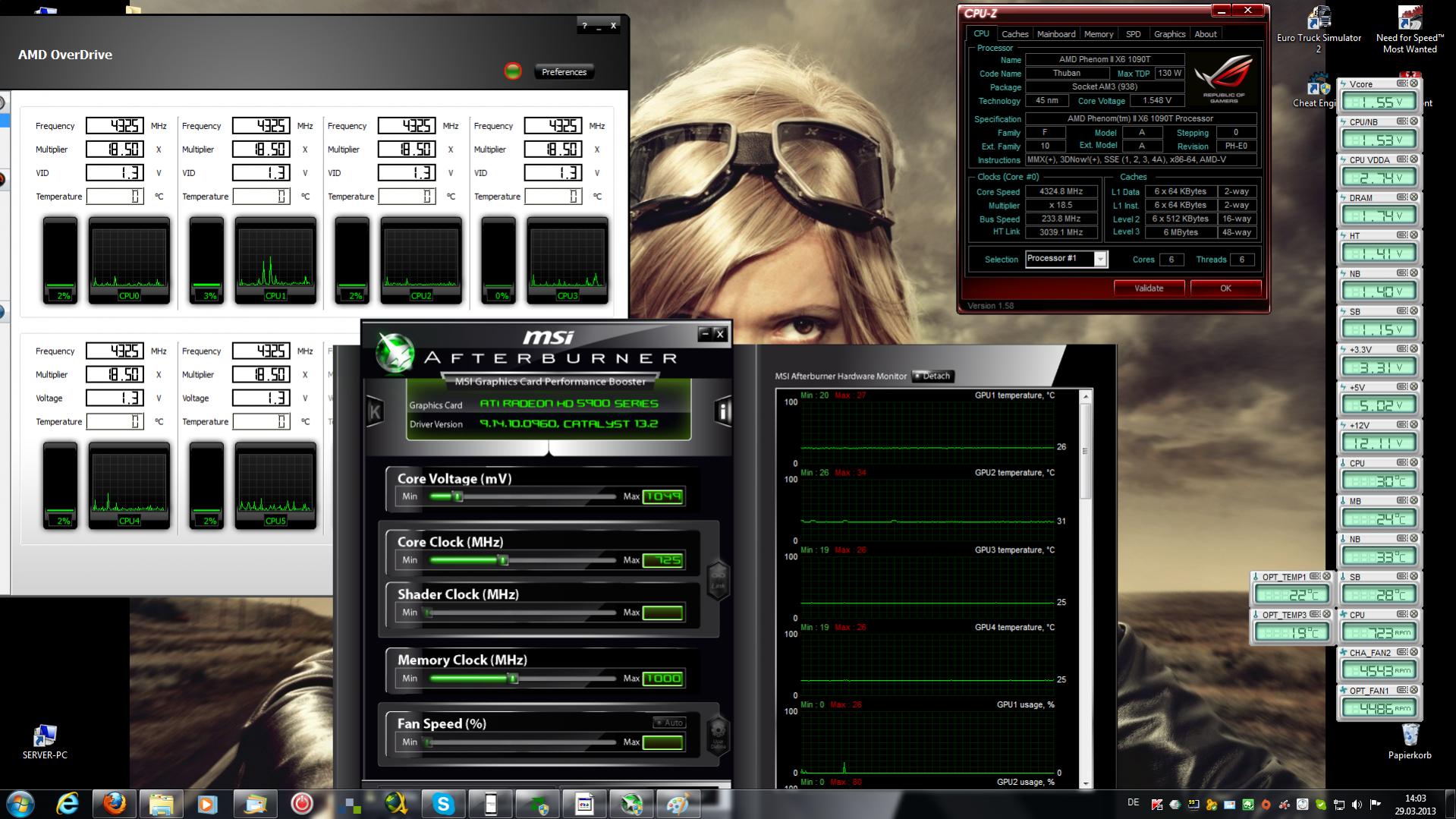Image resolution: width=1456 pixels, height=819 pixels.
Task: Open Windows Explorer from the taskbar
Action: pyautogui.click(x=162, y=804)
